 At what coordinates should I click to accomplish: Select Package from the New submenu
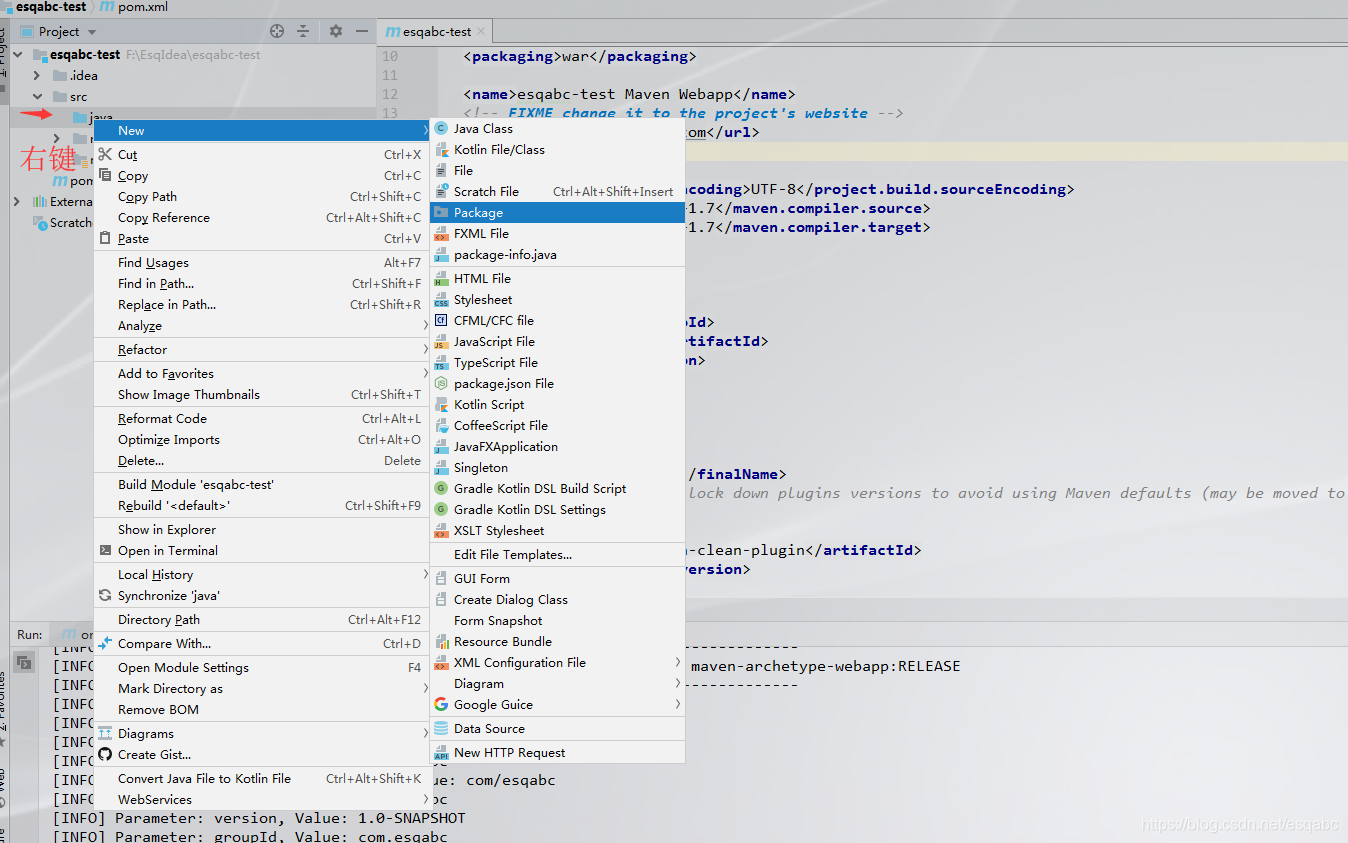(557, 213)
